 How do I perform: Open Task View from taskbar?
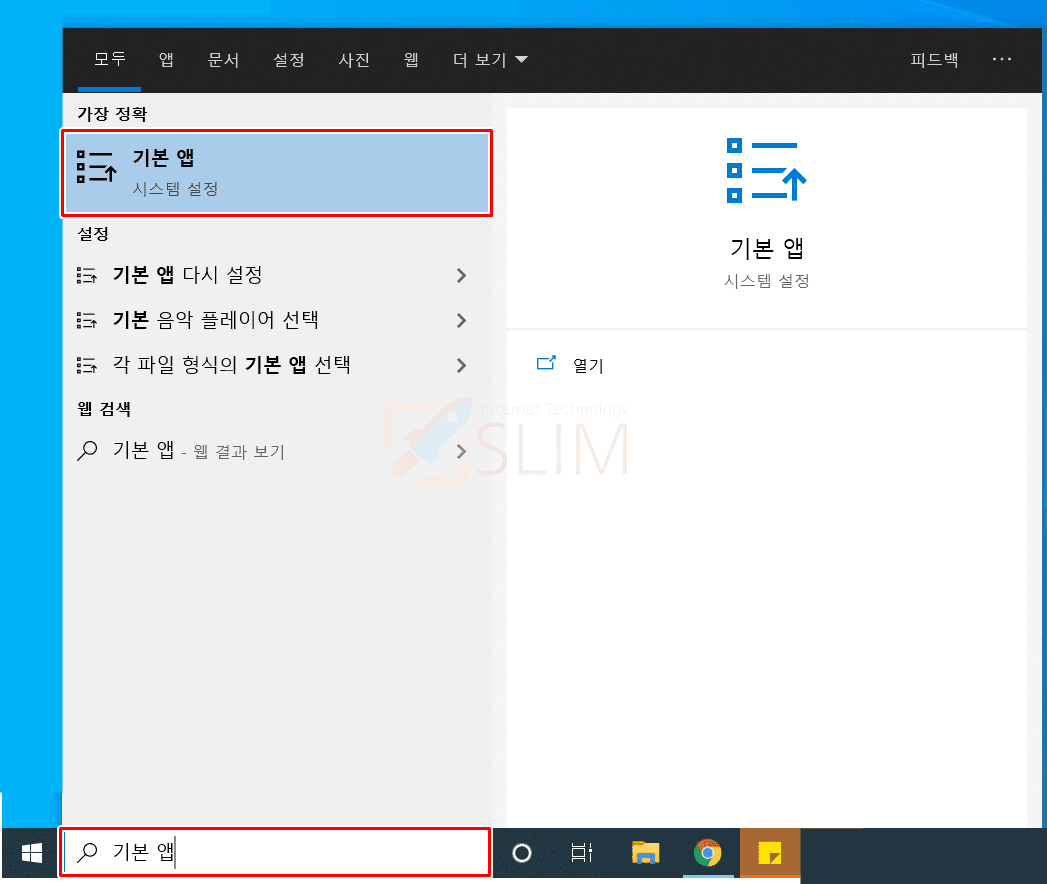582,853
